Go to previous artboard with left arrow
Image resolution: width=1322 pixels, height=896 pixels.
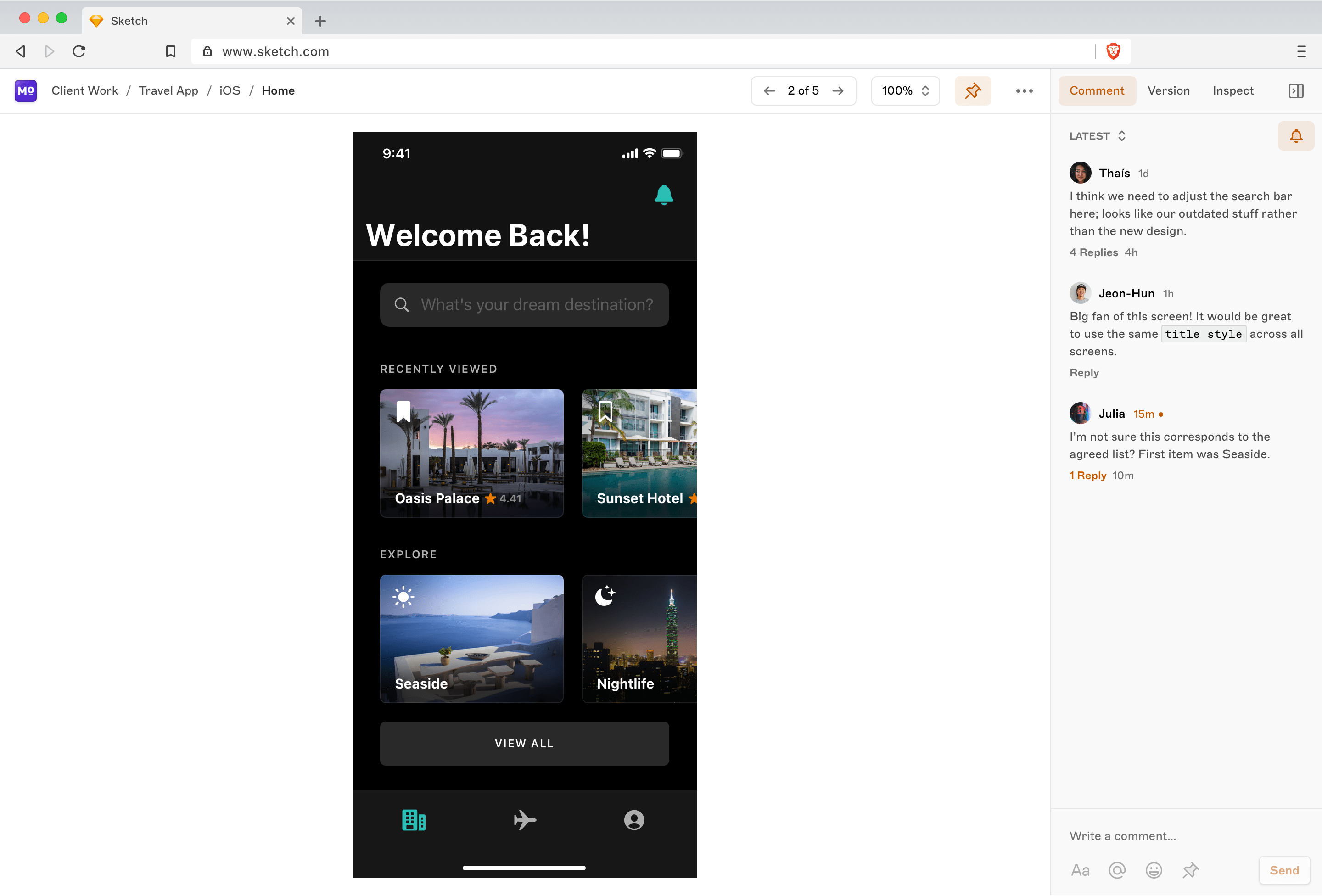769,91
